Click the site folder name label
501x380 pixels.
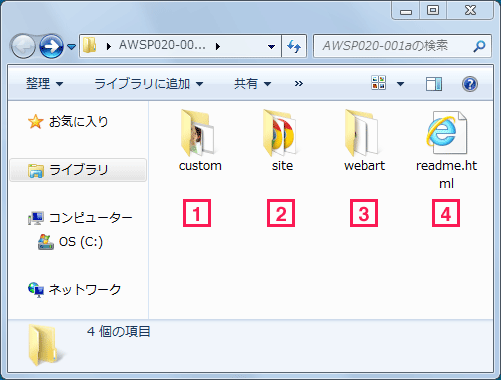[x=282, y=166]
